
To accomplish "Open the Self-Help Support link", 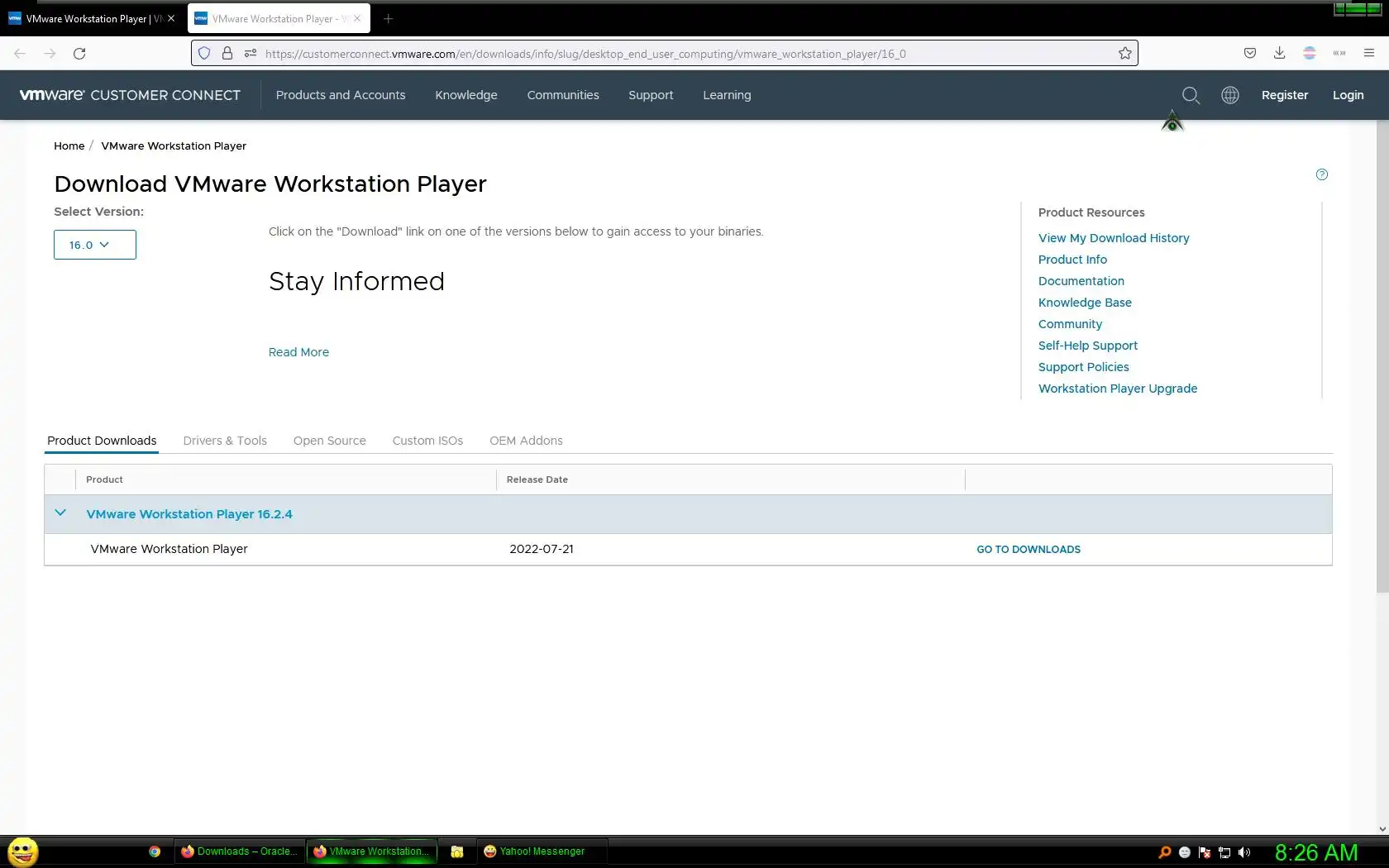I will click(x=1088, y=346).
